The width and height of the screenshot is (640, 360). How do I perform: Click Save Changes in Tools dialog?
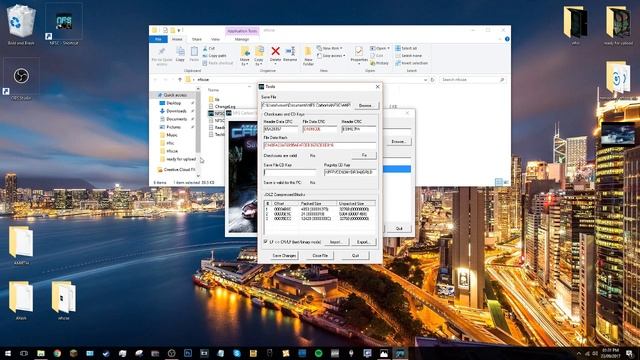(284, 256)
